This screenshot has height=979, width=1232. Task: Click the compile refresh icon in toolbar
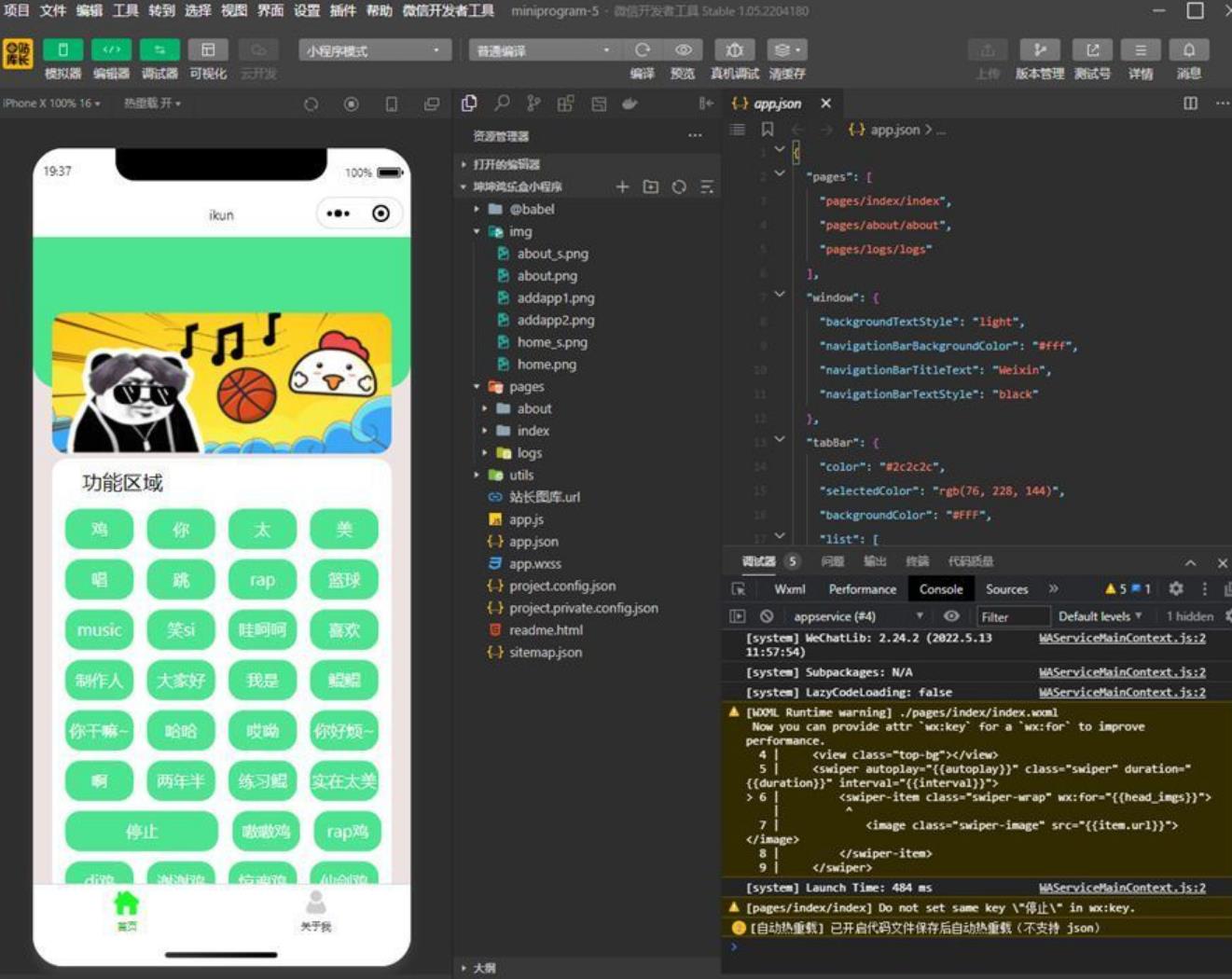pyautogui.click(x=642, y=50)
